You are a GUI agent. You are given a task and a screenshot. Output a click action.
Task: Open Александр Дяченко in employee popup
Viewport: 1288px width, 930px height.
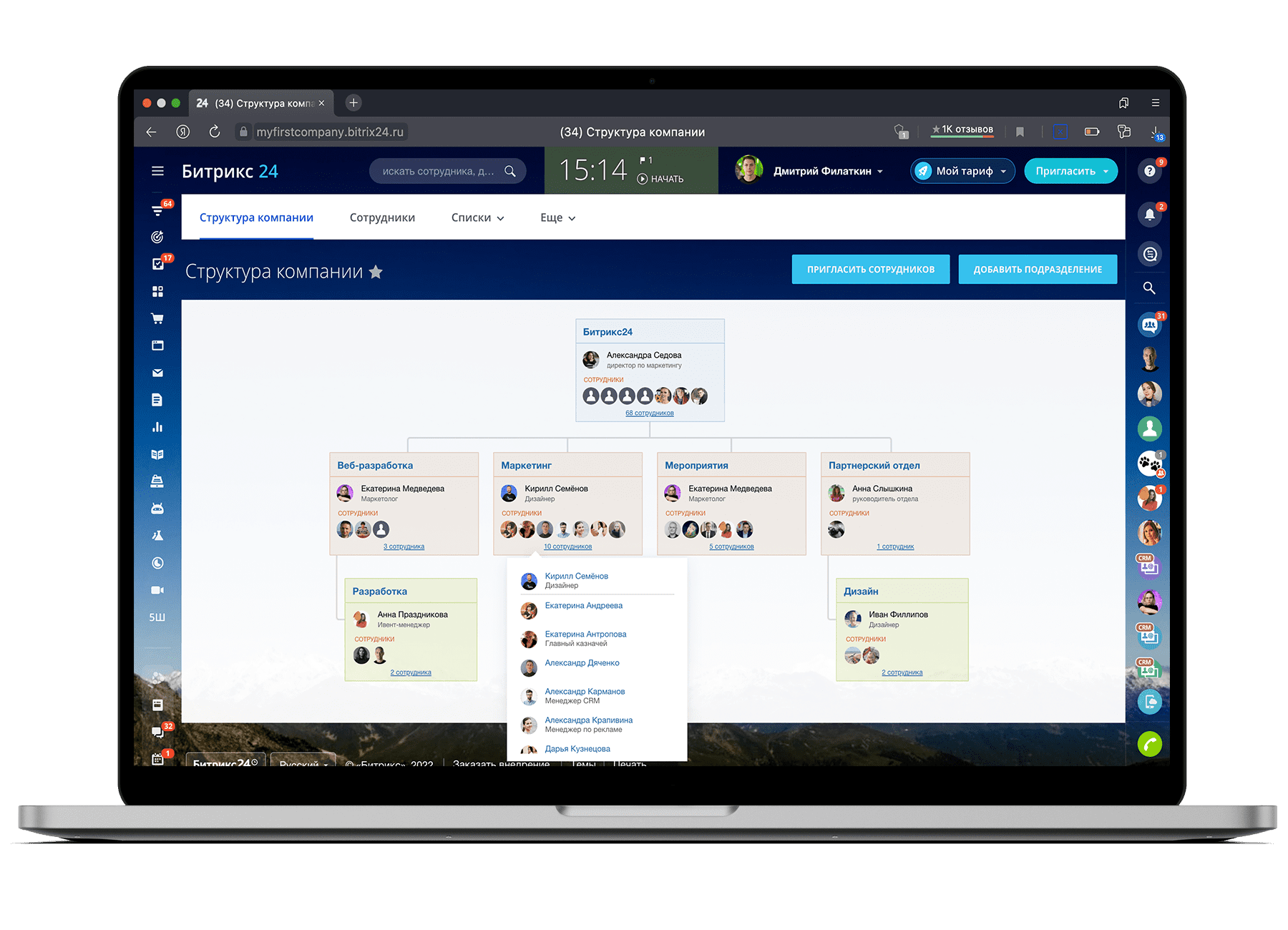tap(582, 663)
